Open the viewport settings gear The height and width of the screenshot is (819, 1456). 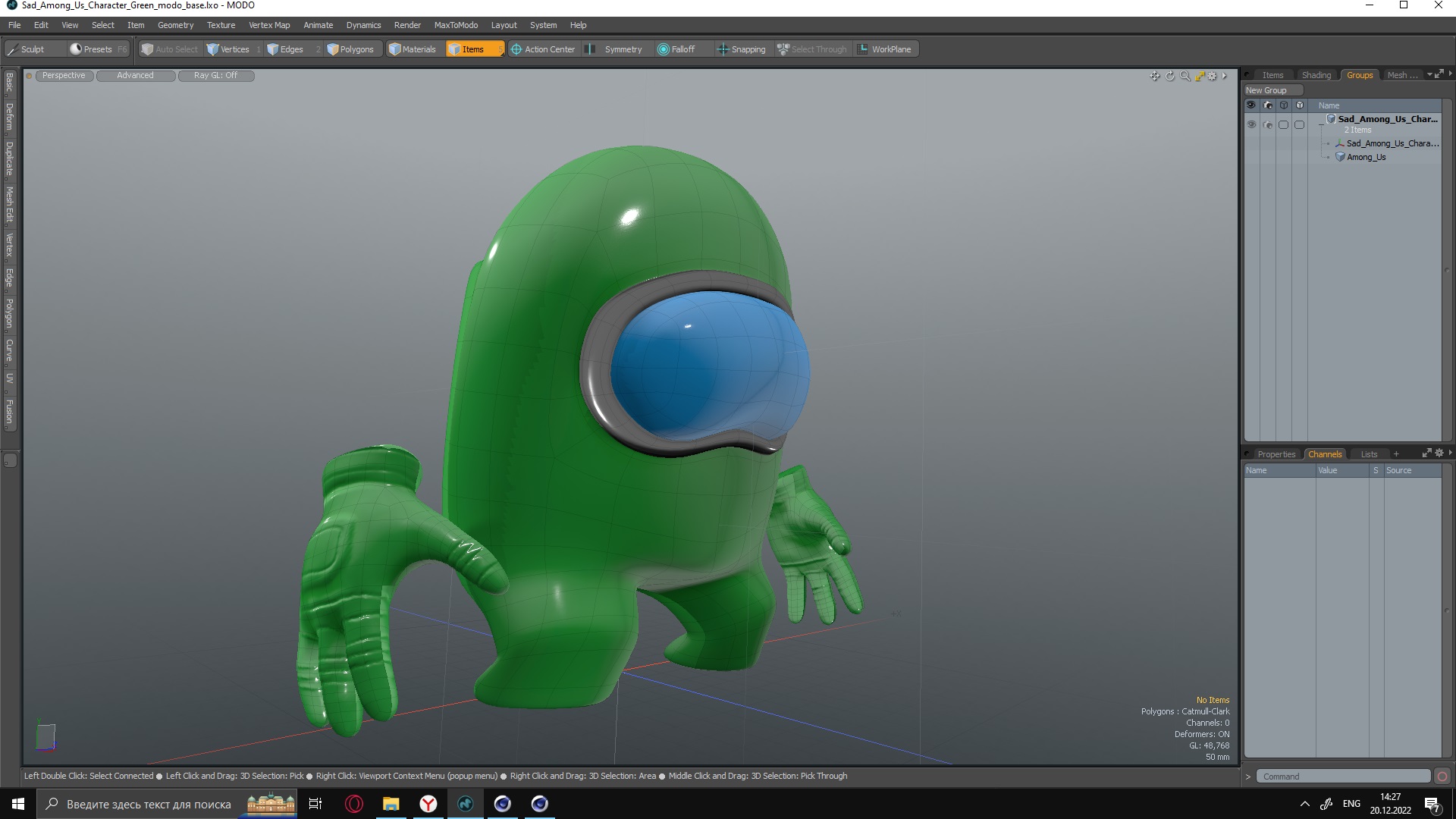click(1212, 76)
